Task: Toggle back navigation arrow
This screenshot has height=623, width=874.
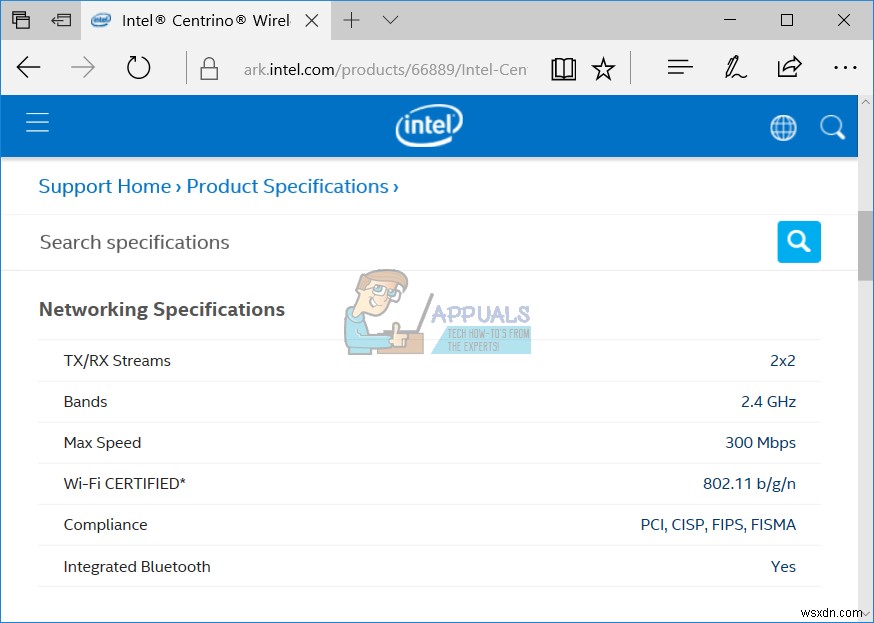Action: point(28,68)
